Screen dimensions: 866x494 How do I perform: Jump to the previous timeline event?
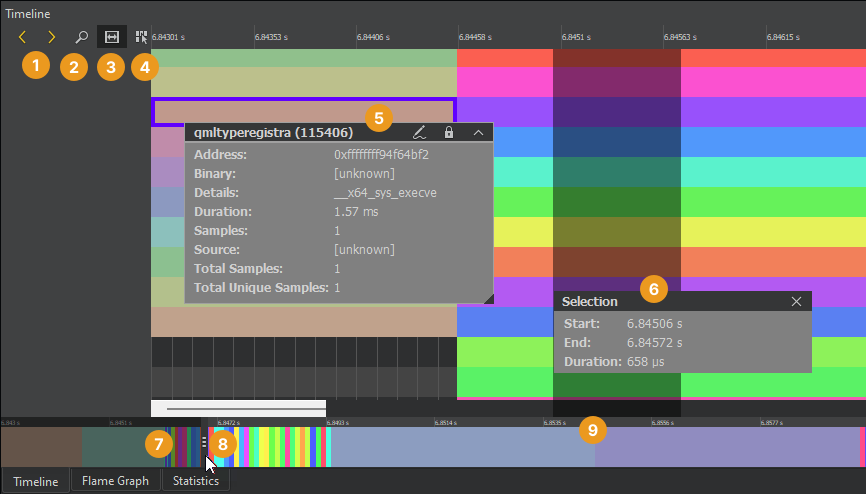(22, 37)
